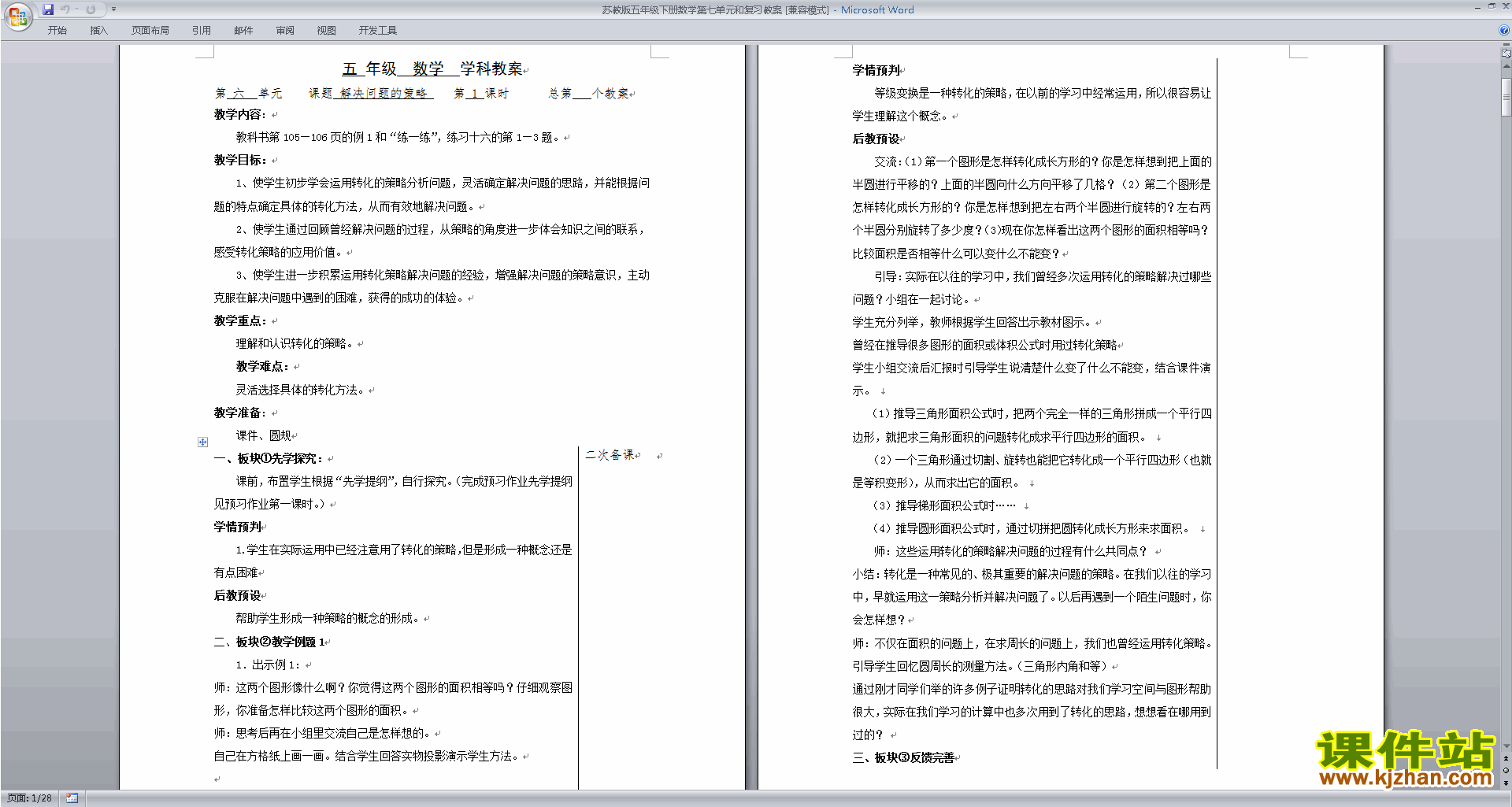
Task: Switch to the 开始 ribbon tab
Action: pyautogui.click(x=57, y=30)
